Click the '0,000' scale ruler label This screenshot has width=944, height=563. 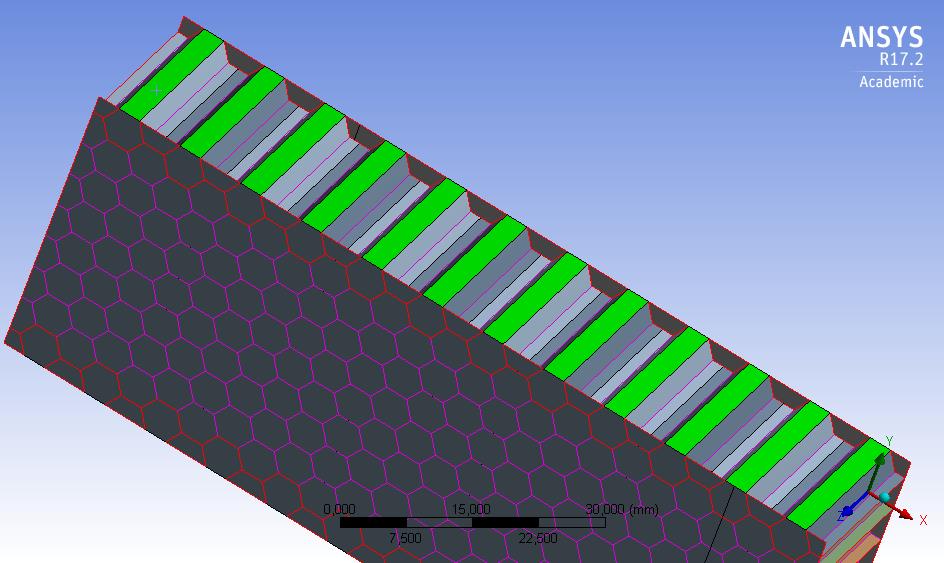point(340,509)
